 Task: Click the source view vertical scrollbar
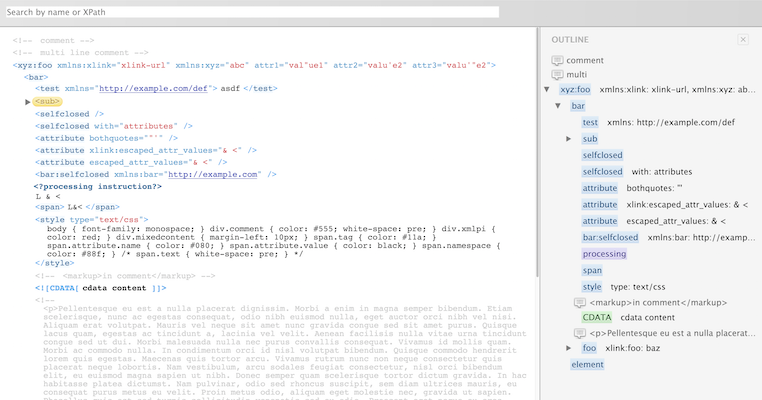coord(537,152)
